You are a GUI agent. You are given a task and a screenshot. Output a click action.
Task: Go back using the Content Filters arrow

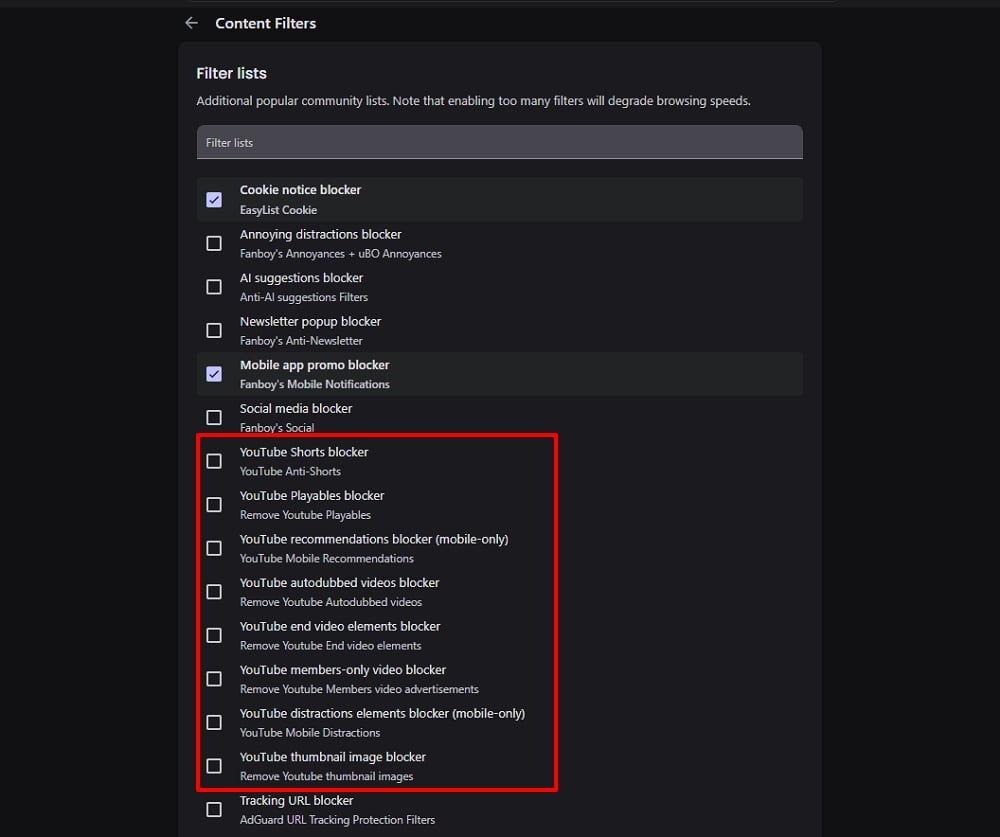191,23
